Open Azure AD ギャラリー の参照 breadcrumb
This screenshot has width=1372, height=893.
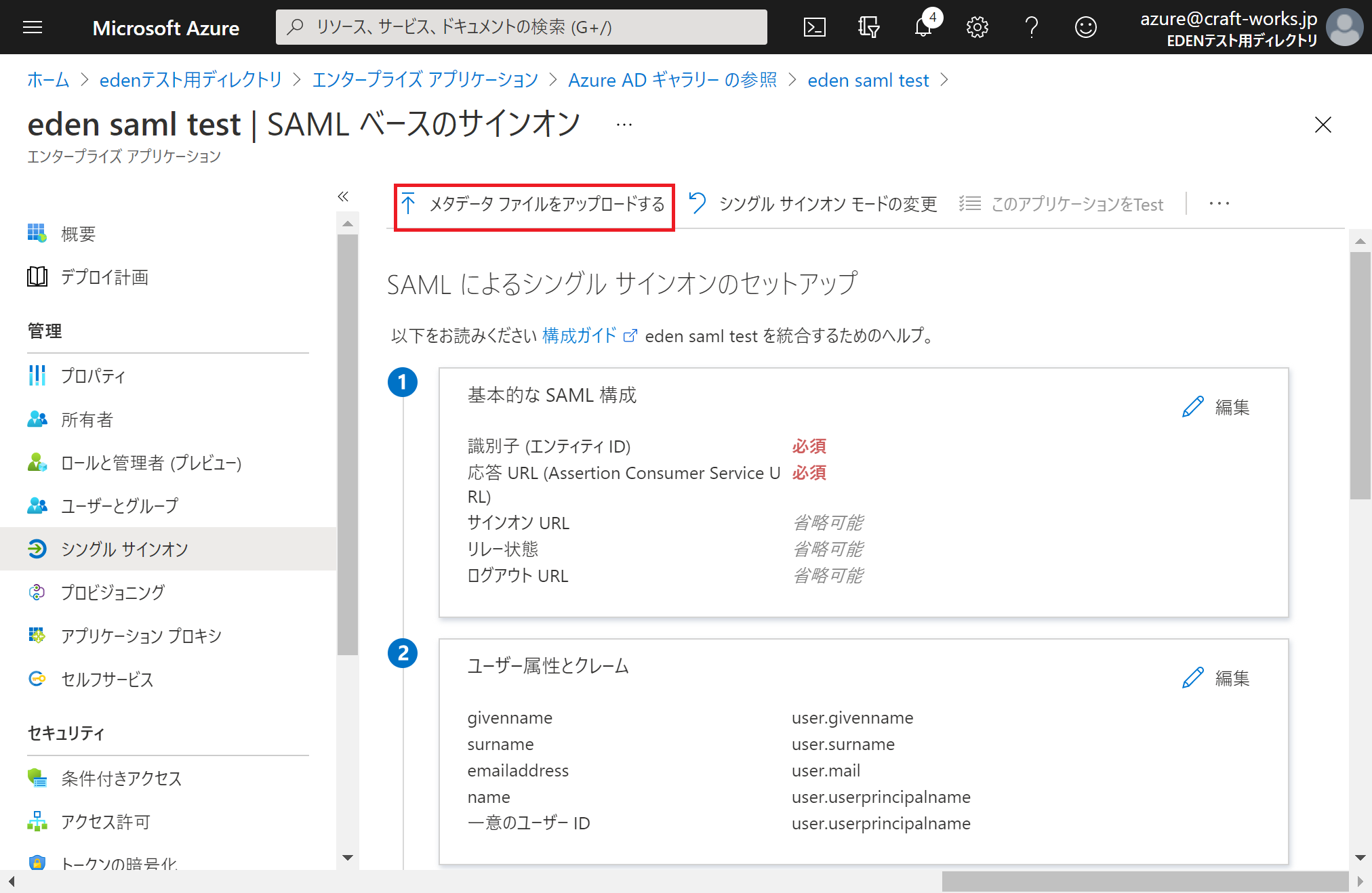672,80
